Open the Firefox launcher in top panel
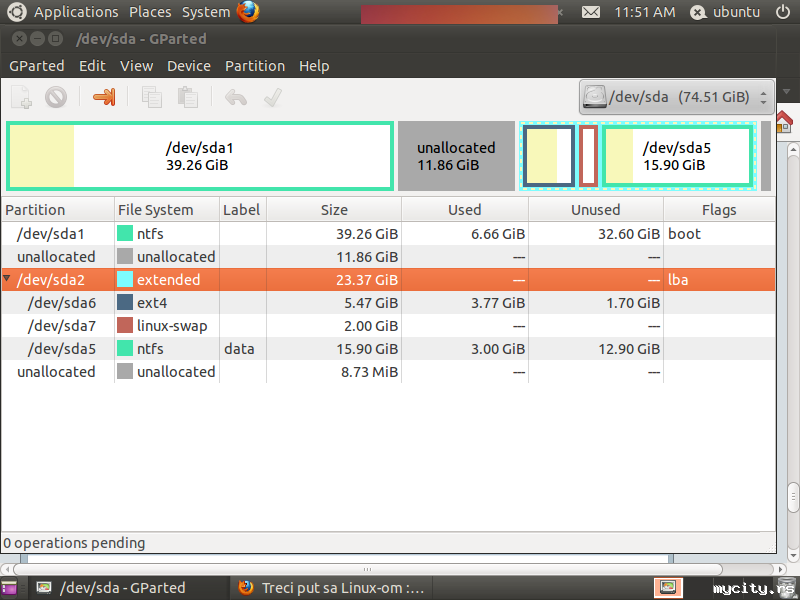This screenshot has height=600, width=800. 248,12
